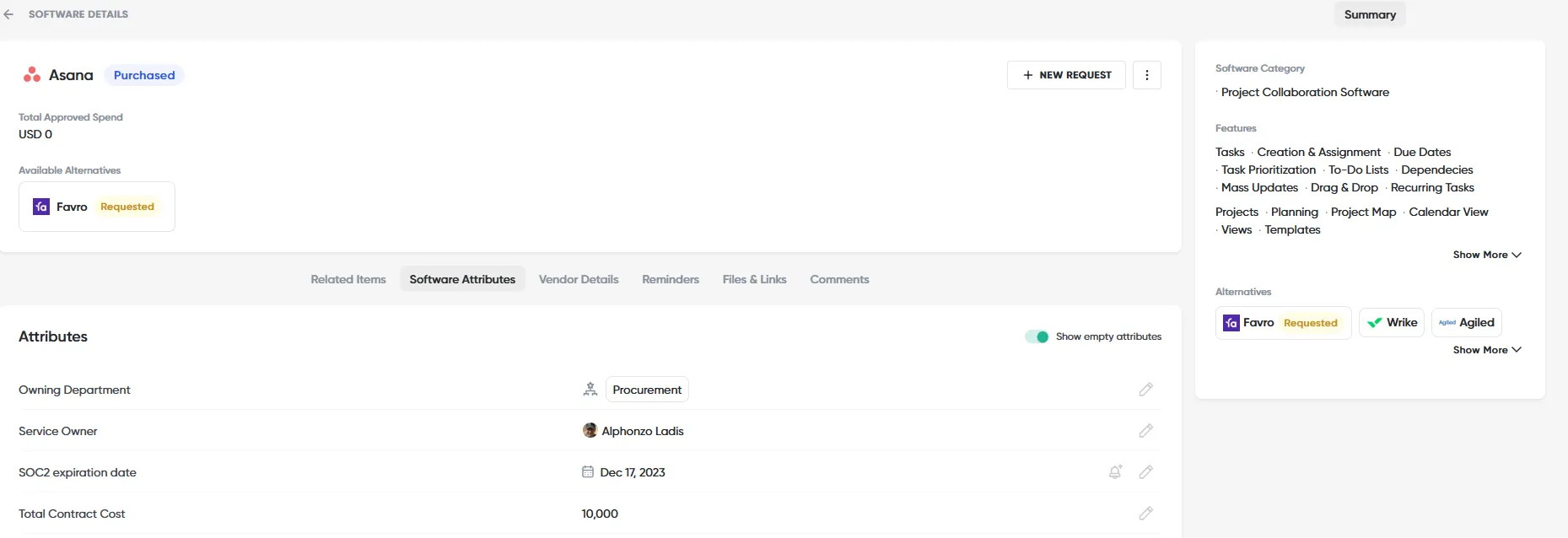
Task: Open the Favro Requested card in Available Alternatives
Action: pyautogui.click(x=97, y=207)
